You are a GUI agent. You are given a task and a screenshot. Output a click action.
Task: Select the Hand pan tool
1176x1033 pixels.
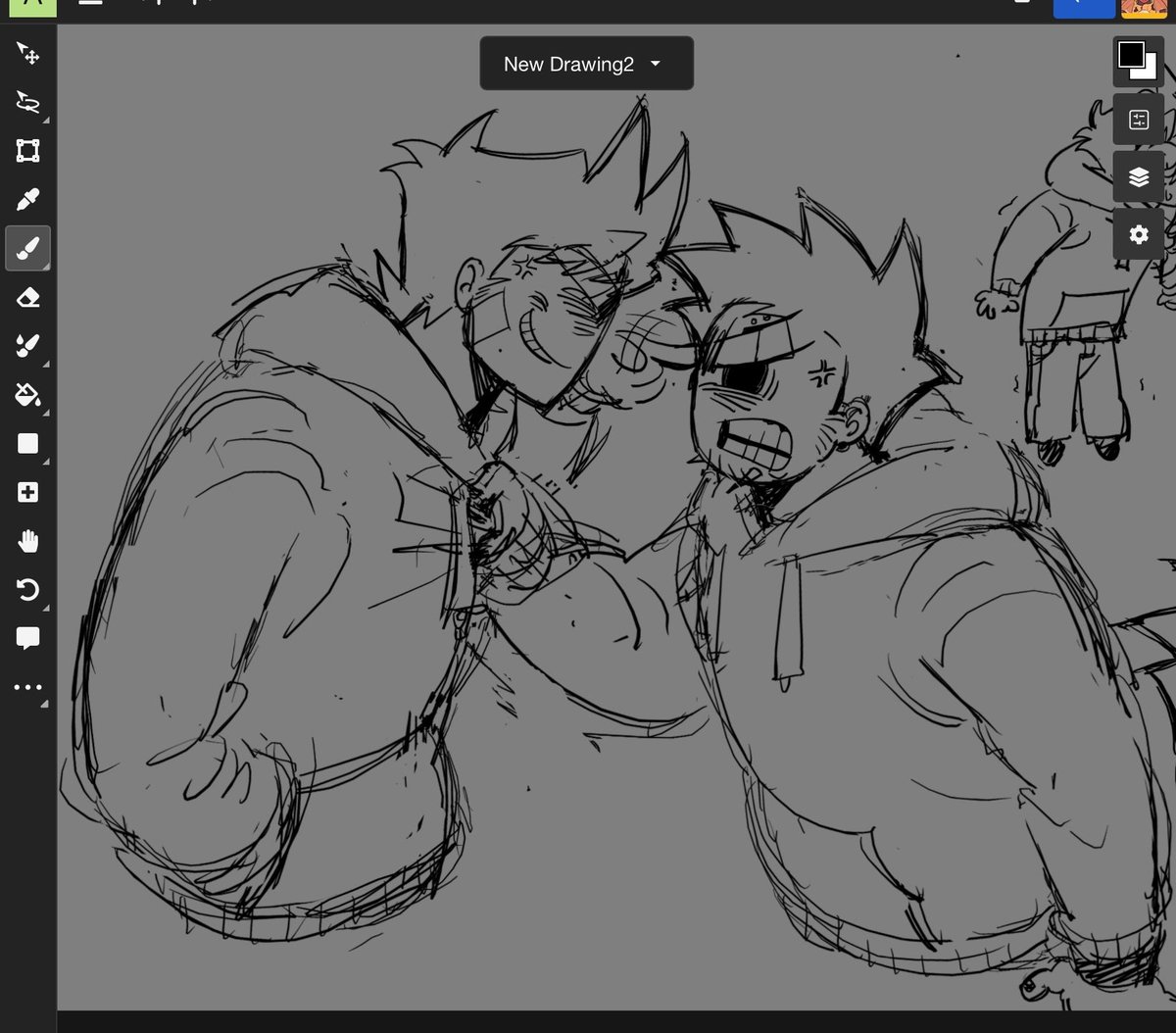tap(27, 541)
